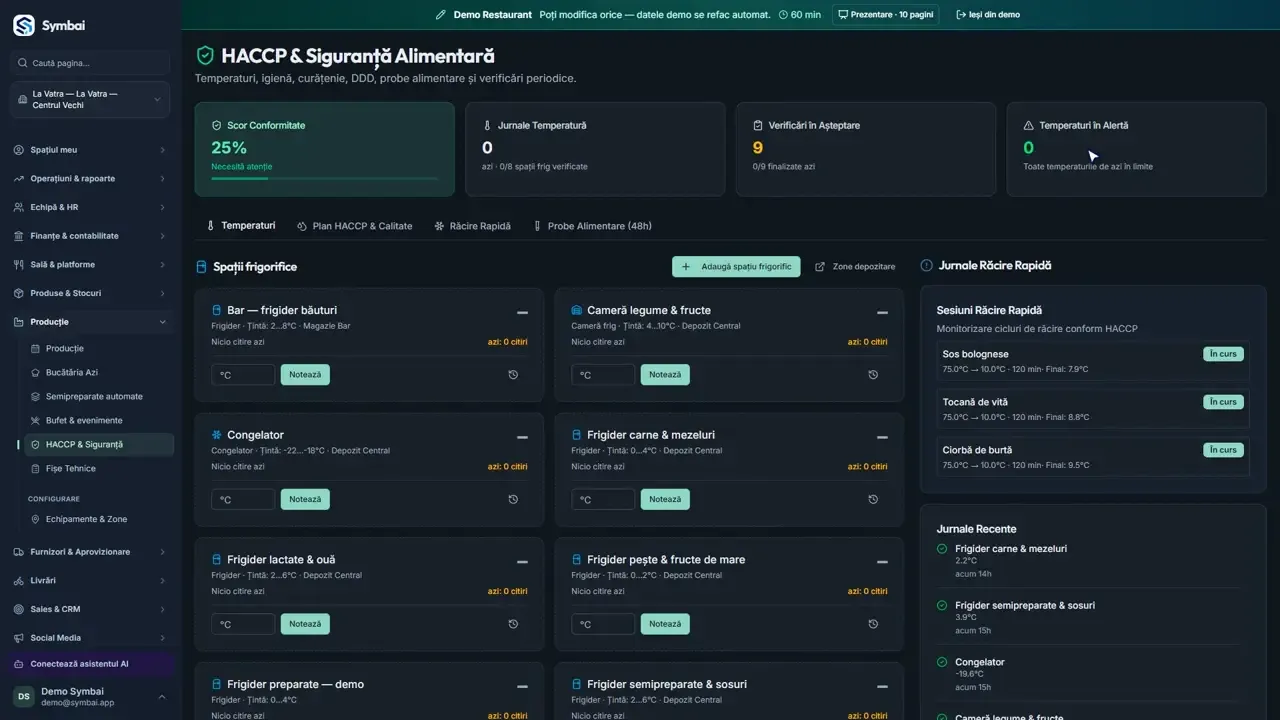Open Bucătăria Azi in sidebar
Image resolution: width=1280 pixels, height=720 pixels.
coord(98,372)
